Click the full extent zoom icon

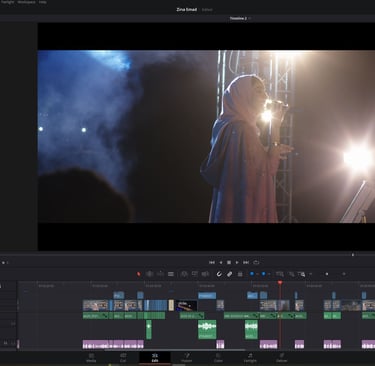pos(280,274)
